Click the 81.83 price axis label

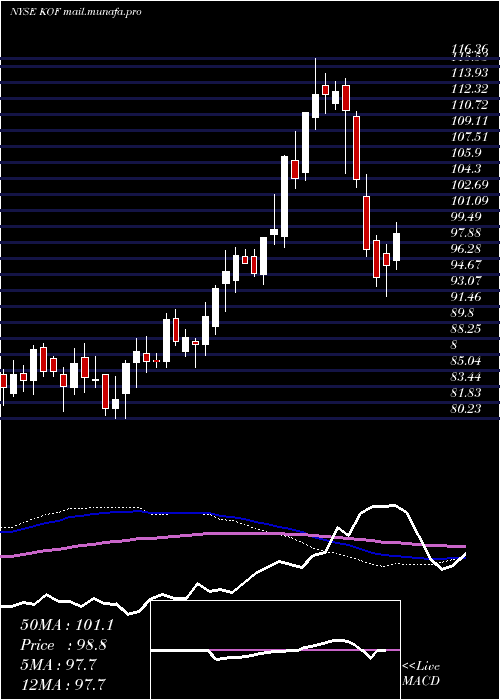[x=467, y=393]
